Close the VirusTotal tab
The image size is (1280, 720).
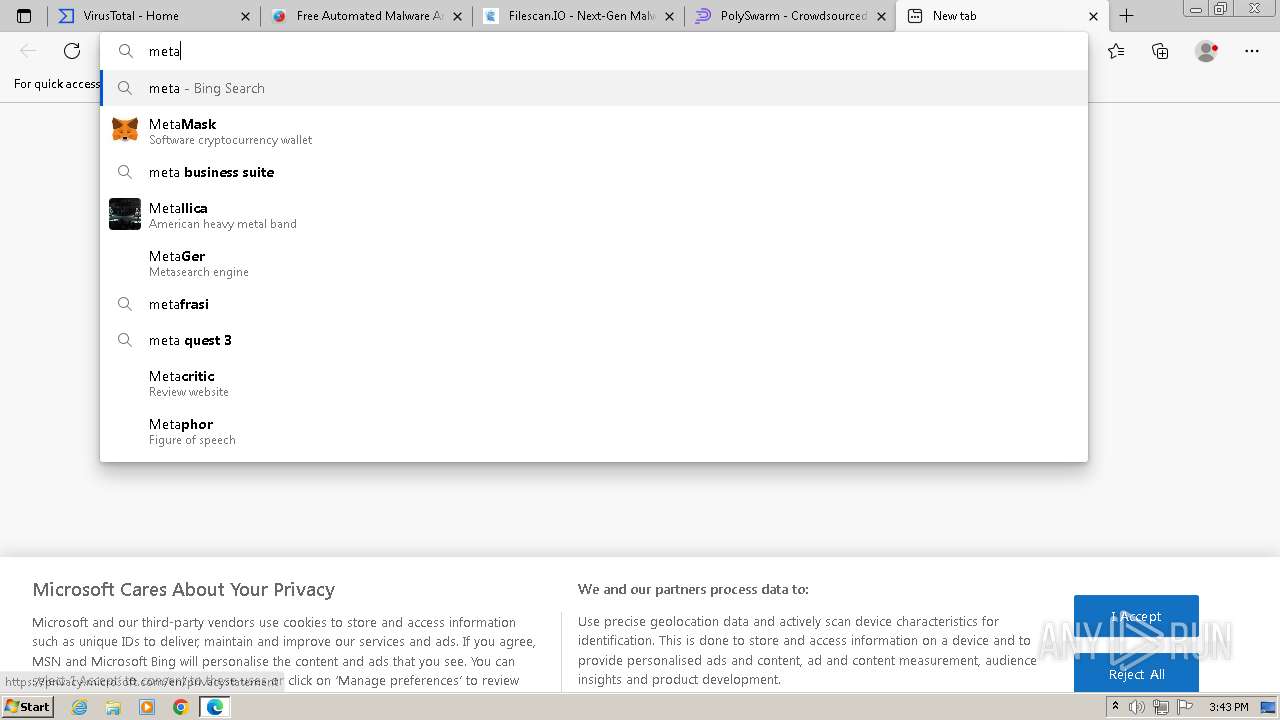[x=246, y=16]
